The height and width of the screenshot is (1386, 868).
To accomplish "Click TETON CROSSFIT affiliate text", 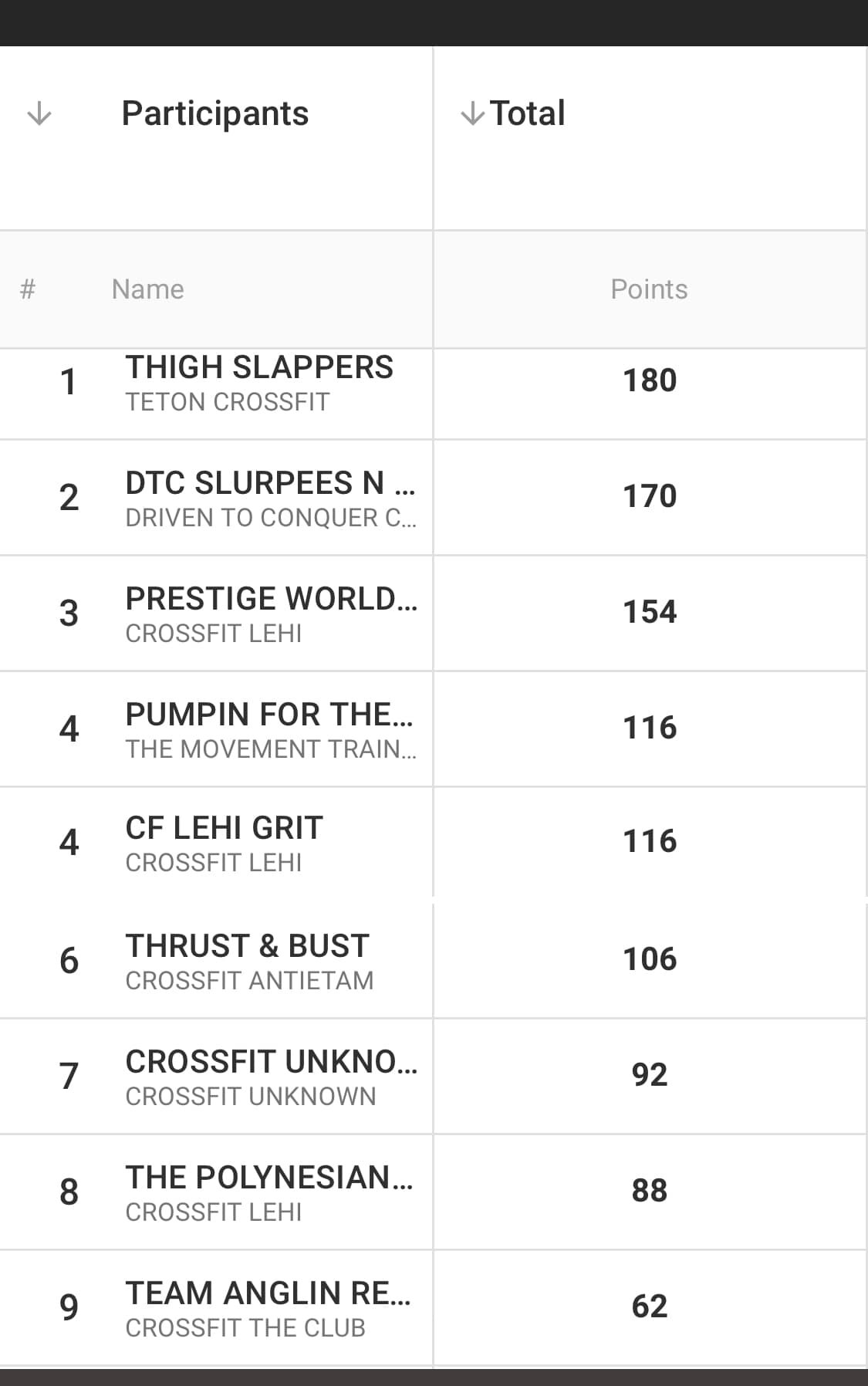I will [x=228, y=402].
